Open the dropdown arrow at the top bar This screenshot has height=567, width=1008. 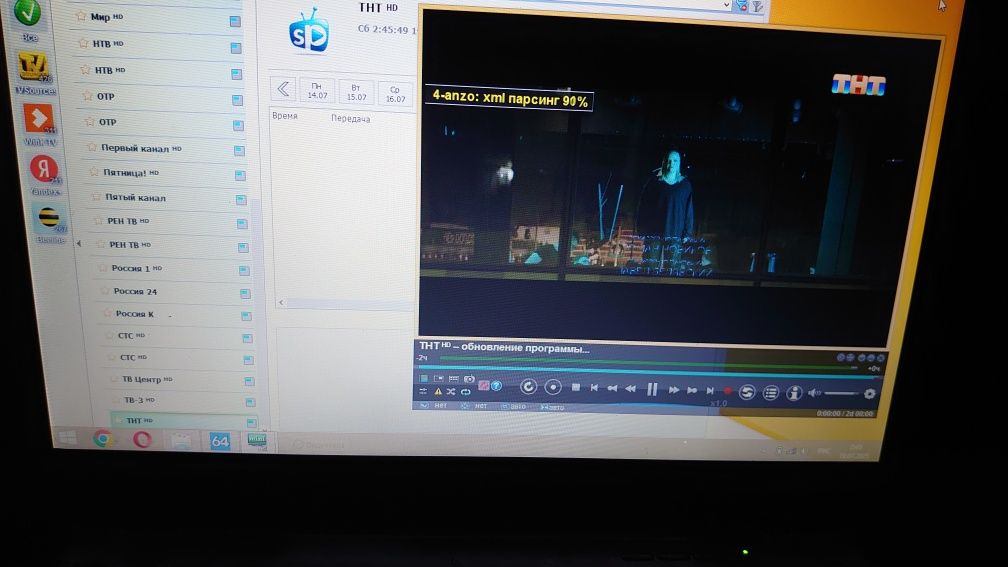pyautogui.click(x=726, y=4)
